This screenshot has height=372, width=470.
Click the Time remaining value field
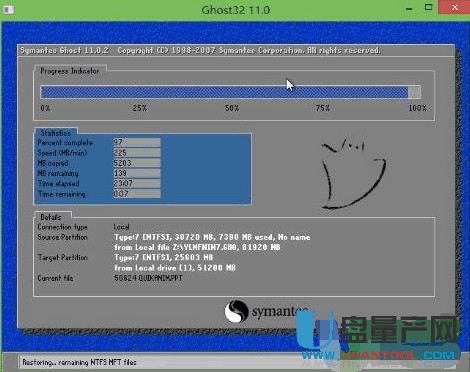tap(137, 194)
